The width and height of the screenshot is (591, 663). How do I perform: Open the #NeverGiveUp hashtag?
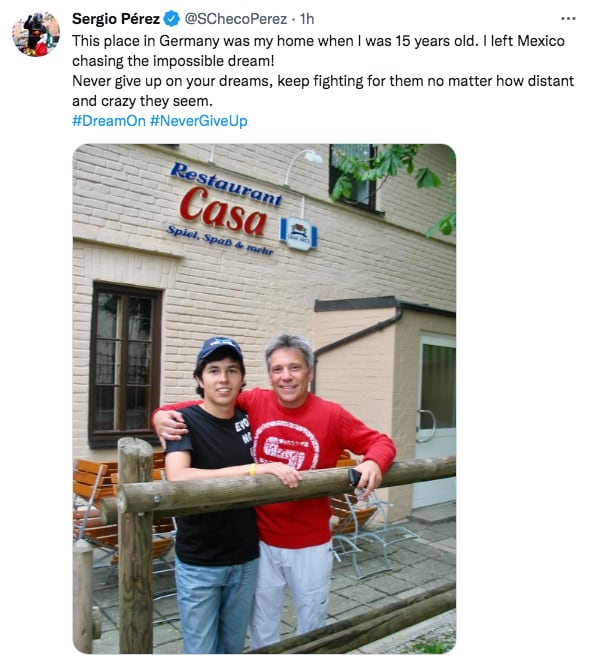point(198,121)
